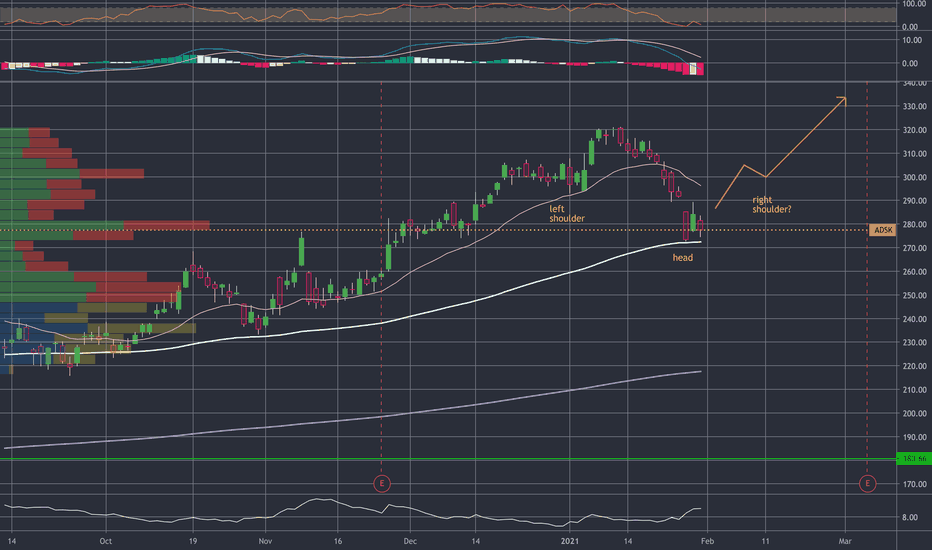Click the 320.00 price axis label
Viewport: 932px width, 550px height.
(914, 130)
